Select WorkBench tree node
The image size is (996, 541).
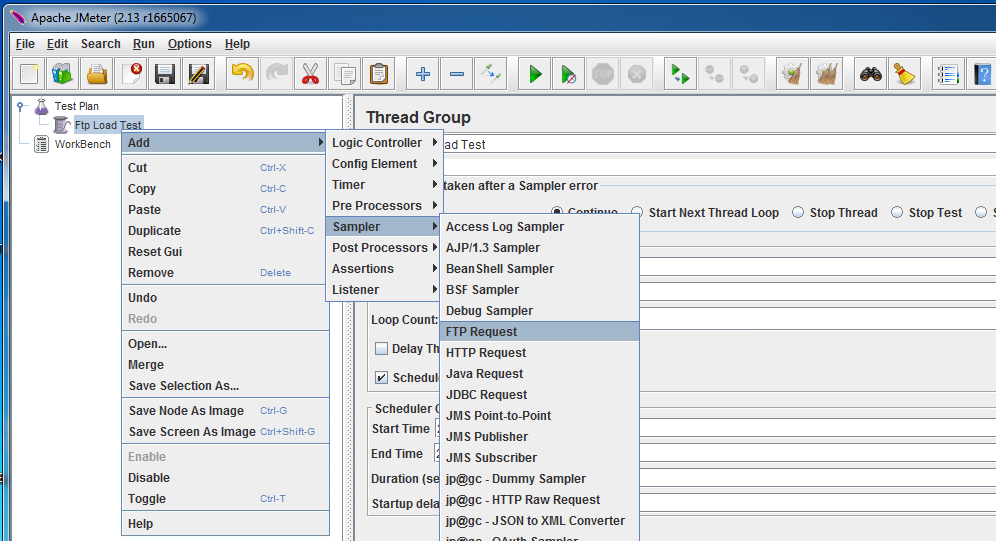pos(83,144)
